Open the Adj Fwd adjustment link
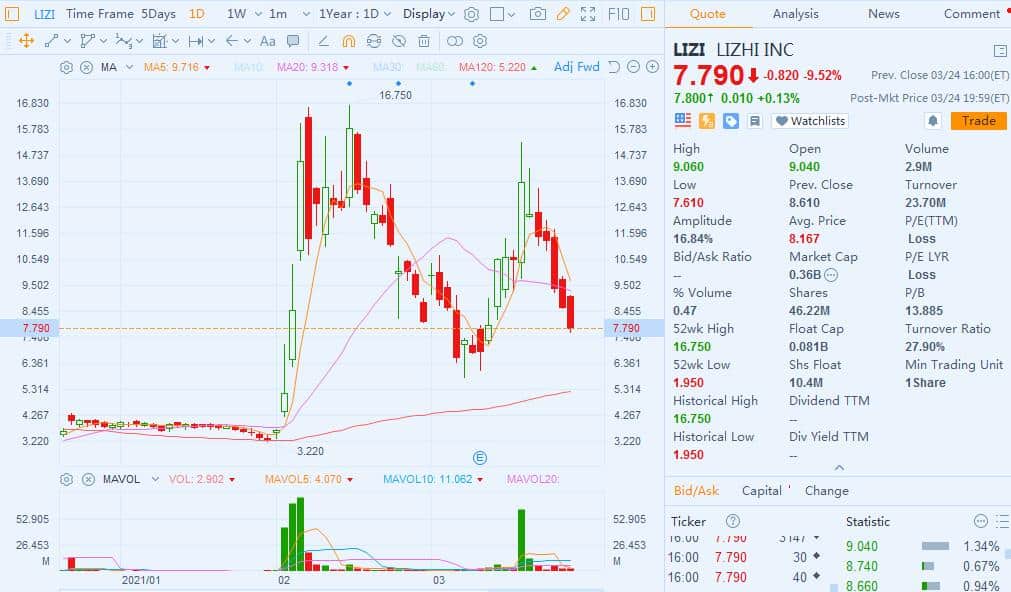 click(575, 67)
